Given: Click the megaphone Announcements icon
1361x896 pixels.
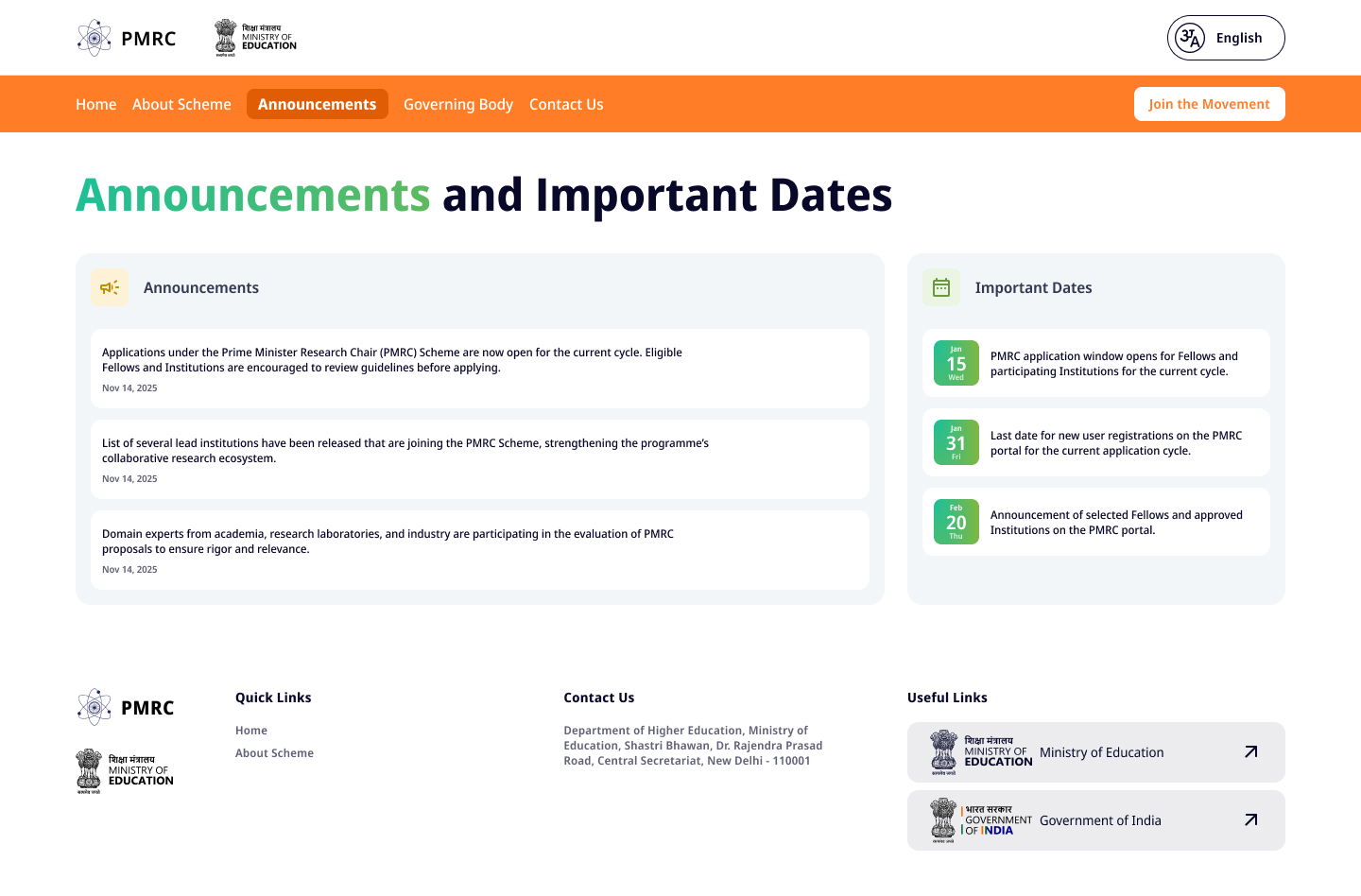Looking at the screenshot, I should point(110,287).
